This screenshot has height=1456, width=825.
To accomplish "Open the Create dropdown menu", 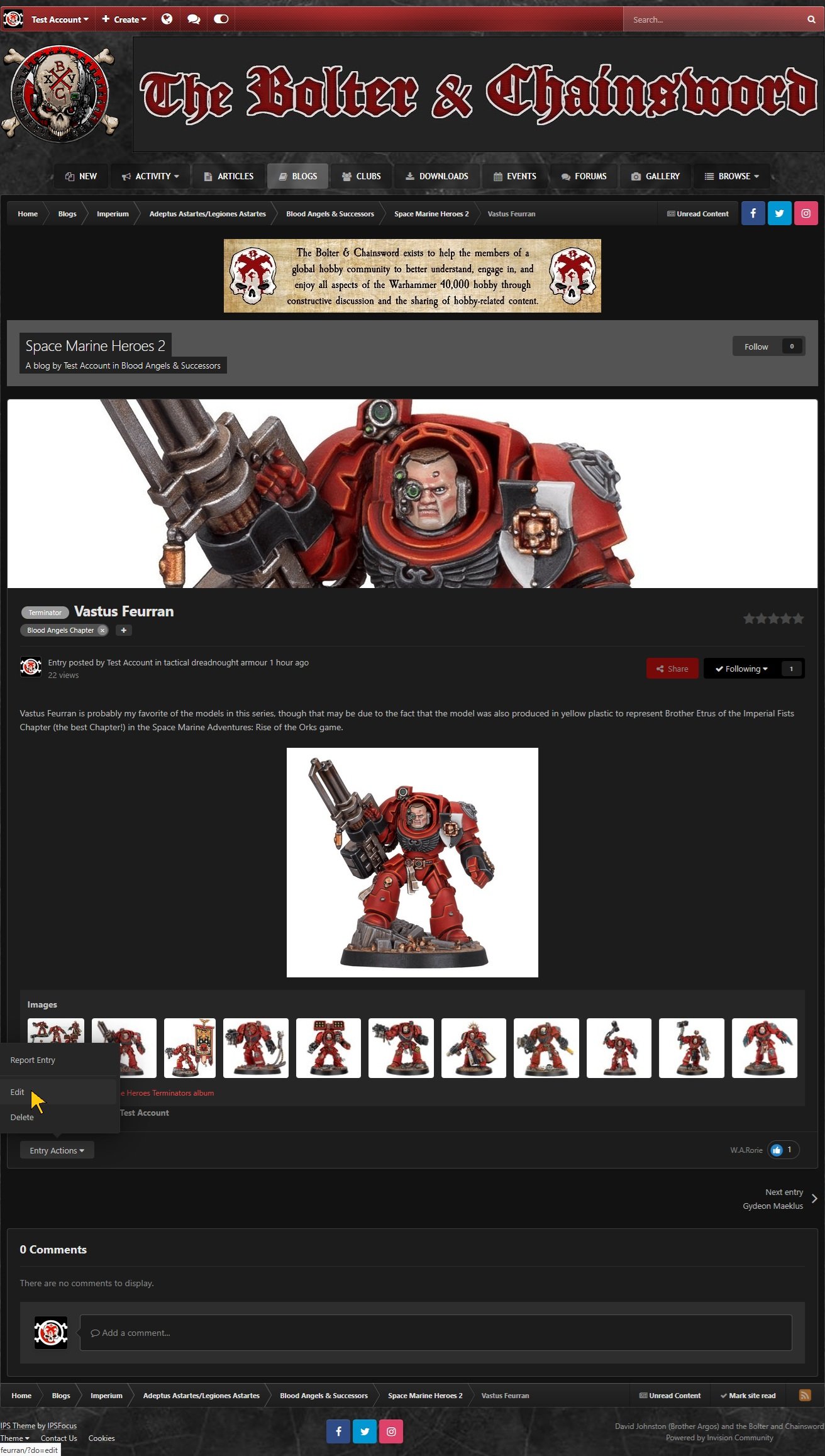I will [x=125, y=19].
